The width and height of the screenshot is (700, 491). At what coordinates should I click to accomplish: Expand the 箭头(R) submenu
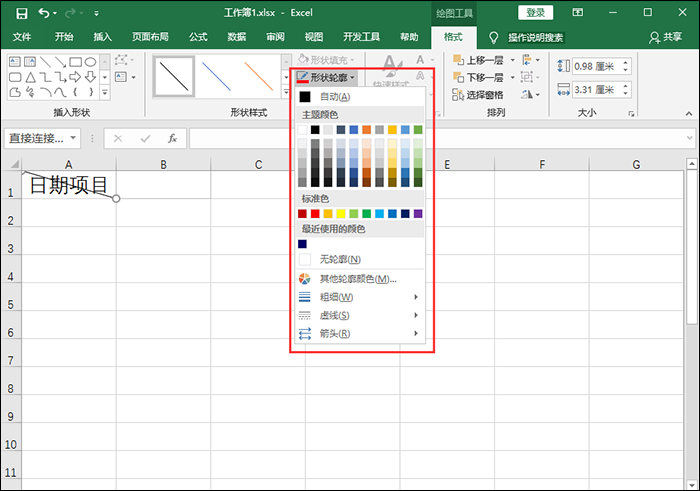click(359, 333)
